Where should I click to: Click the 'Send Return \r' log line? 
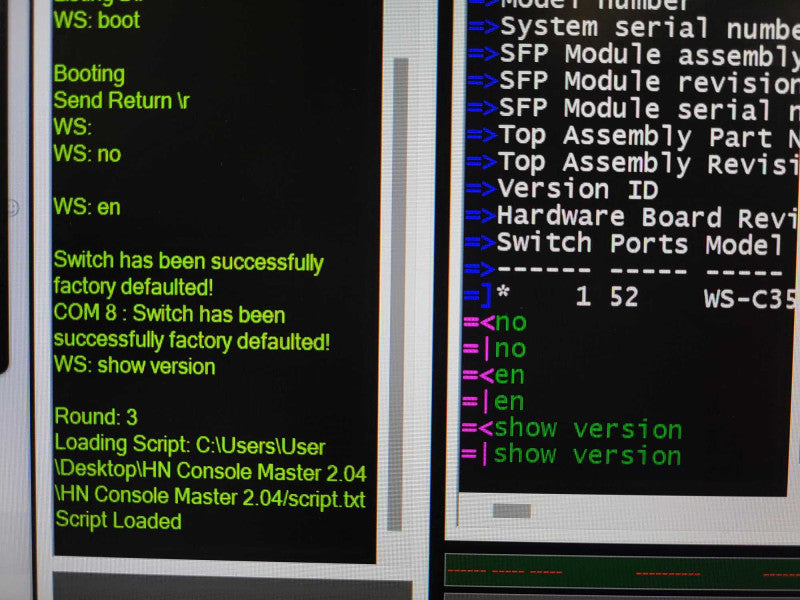point(121,100)
